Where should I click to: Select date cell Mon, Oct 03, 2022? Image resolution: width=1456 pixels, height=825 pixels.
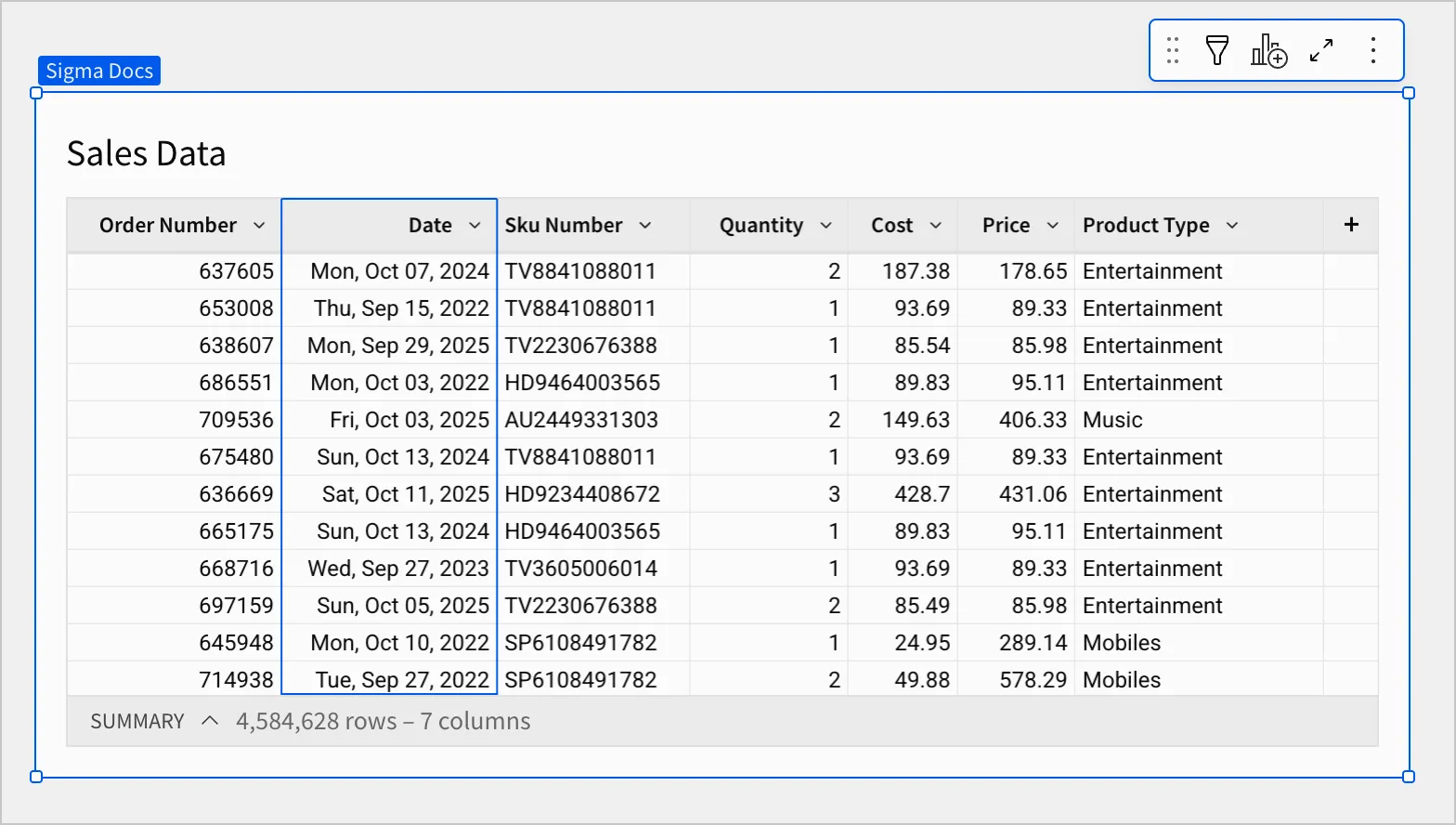[389, 383]
